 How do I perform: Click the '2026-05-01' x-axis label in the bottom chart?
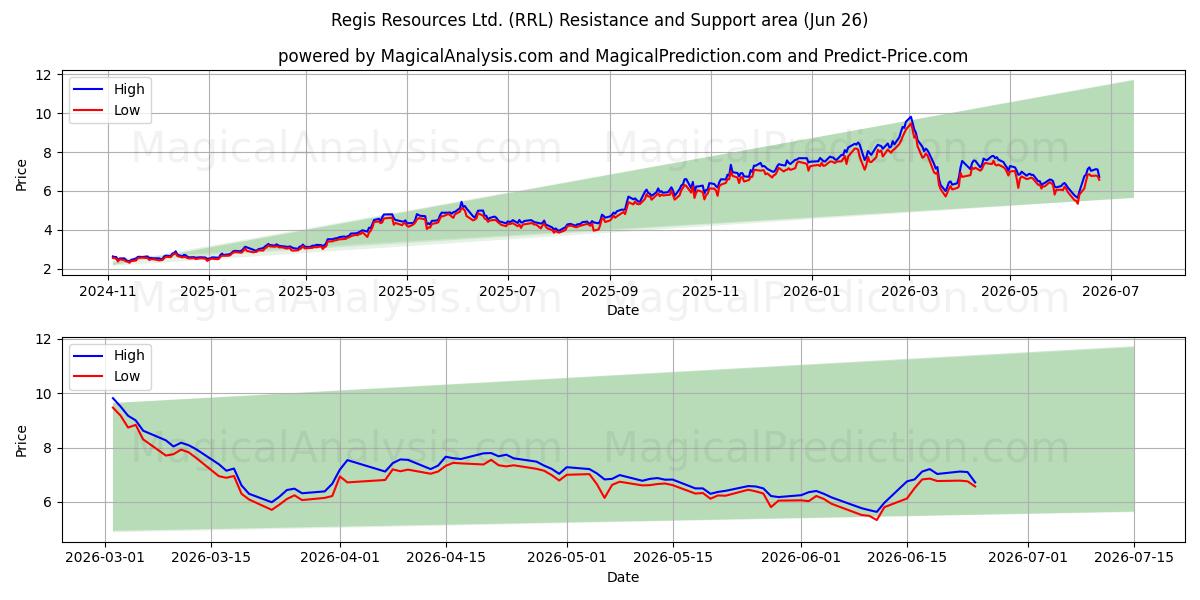tap(567, 558)
